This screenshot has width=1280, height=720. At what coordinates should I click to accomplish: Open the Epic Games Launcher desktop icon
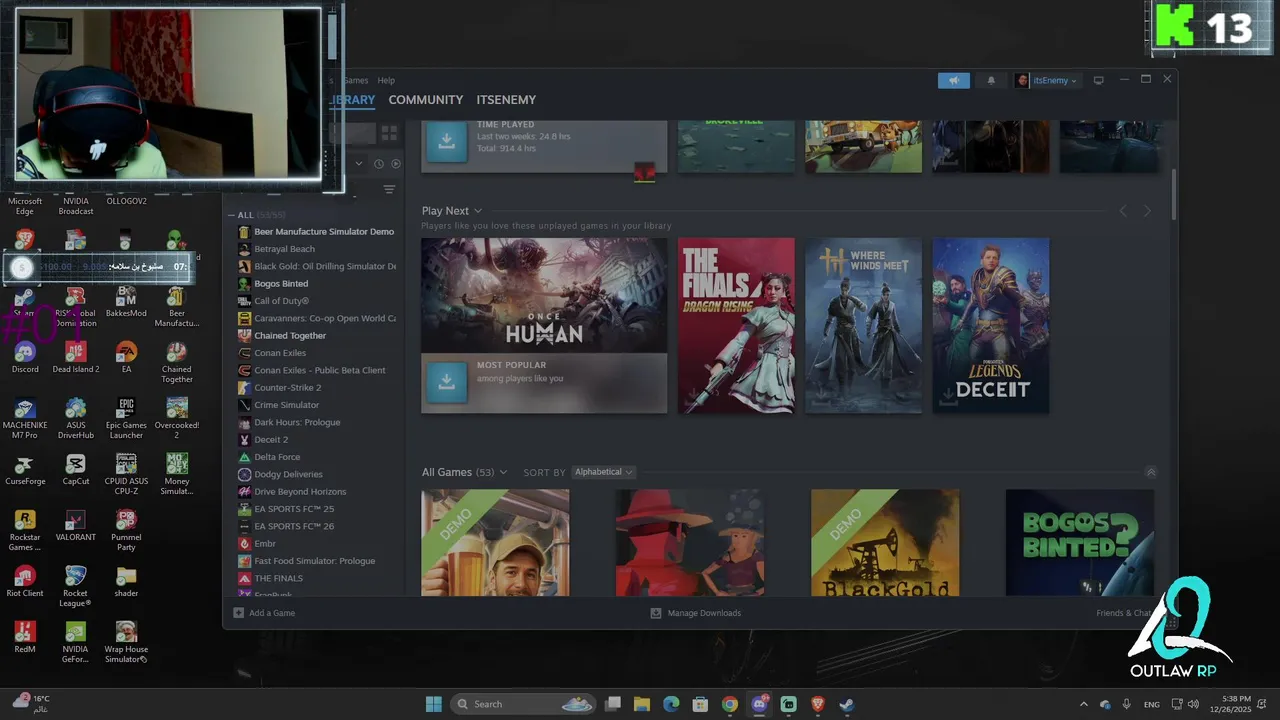click(126, 418)
